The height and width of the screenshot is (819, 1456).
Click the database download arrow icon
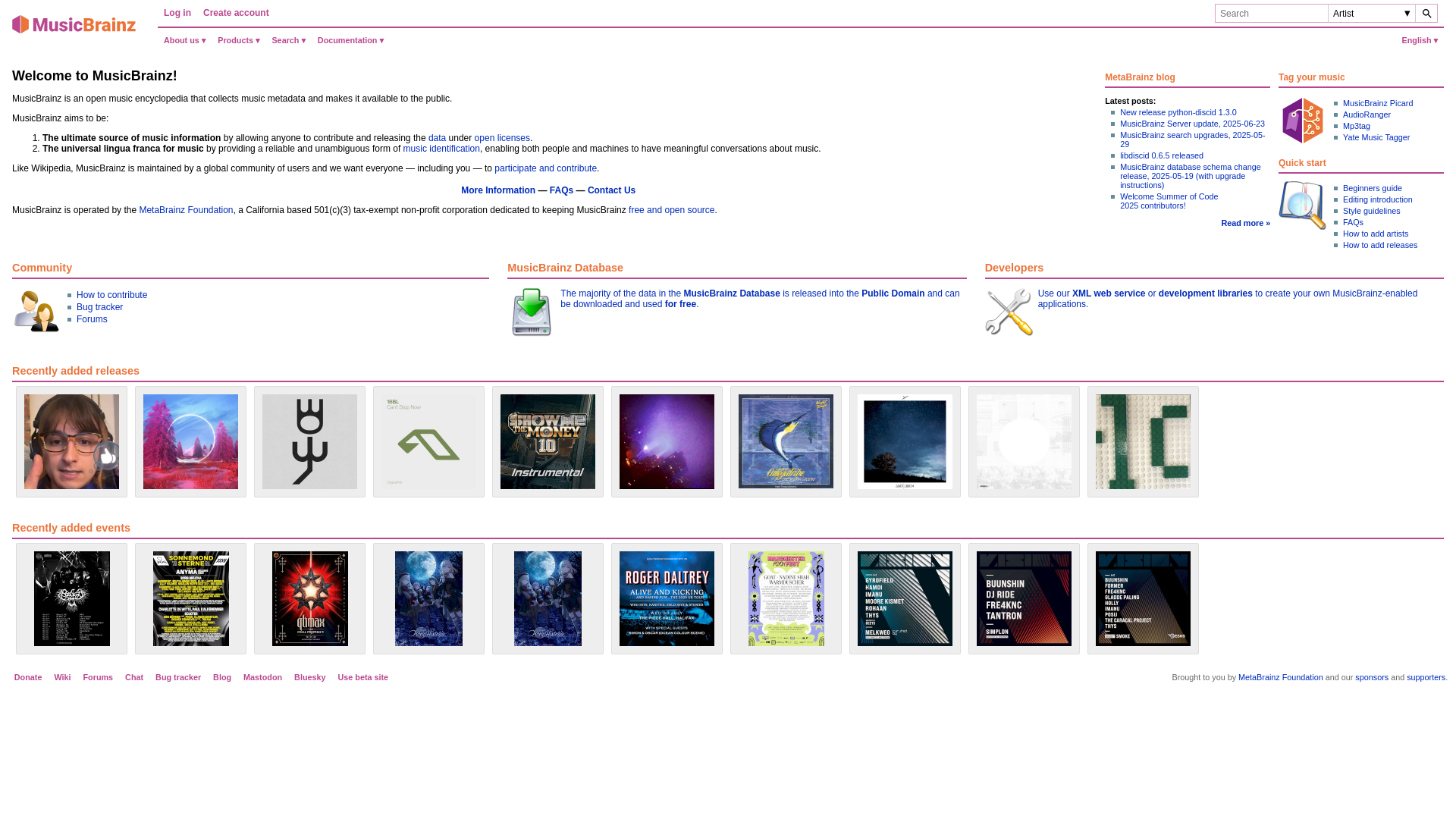(x=532, y=312)
